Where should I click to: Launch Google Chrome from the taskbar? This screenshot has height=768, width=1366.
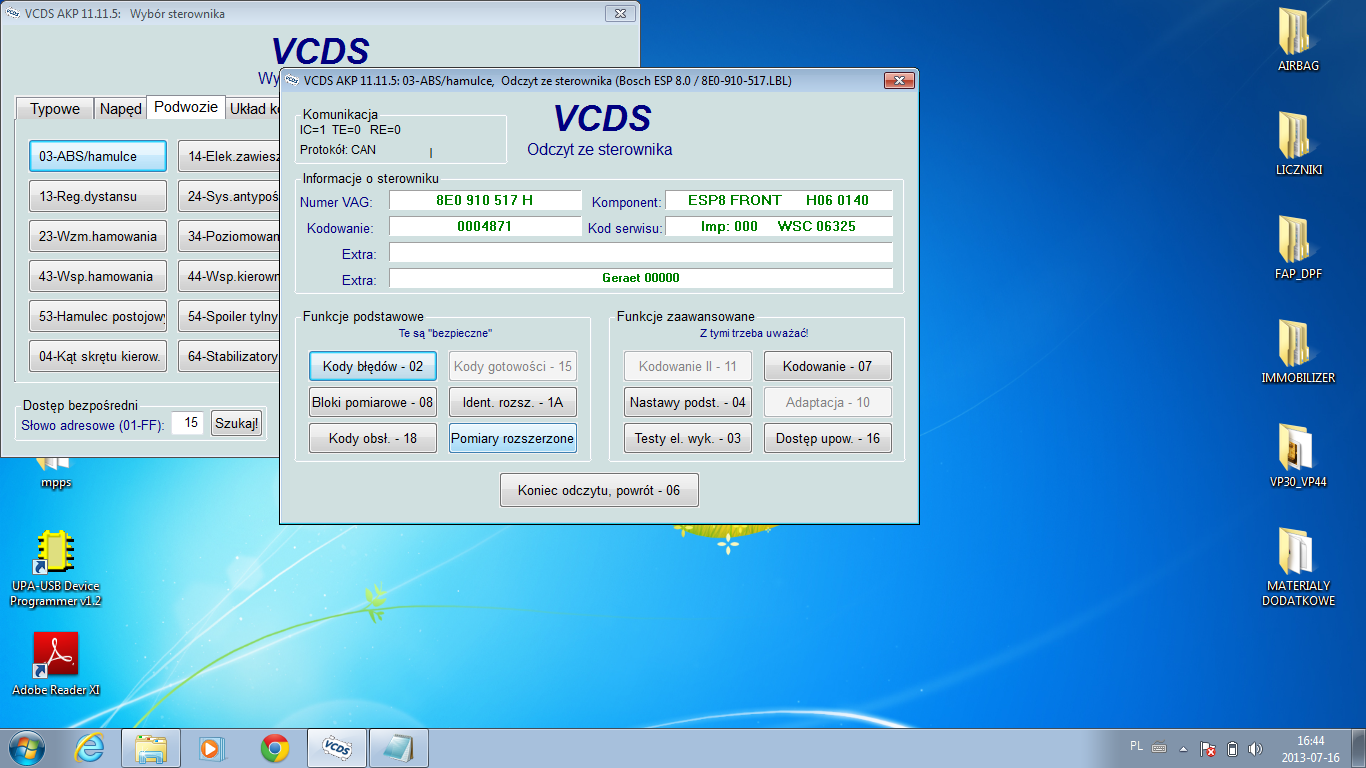(275, 747)
